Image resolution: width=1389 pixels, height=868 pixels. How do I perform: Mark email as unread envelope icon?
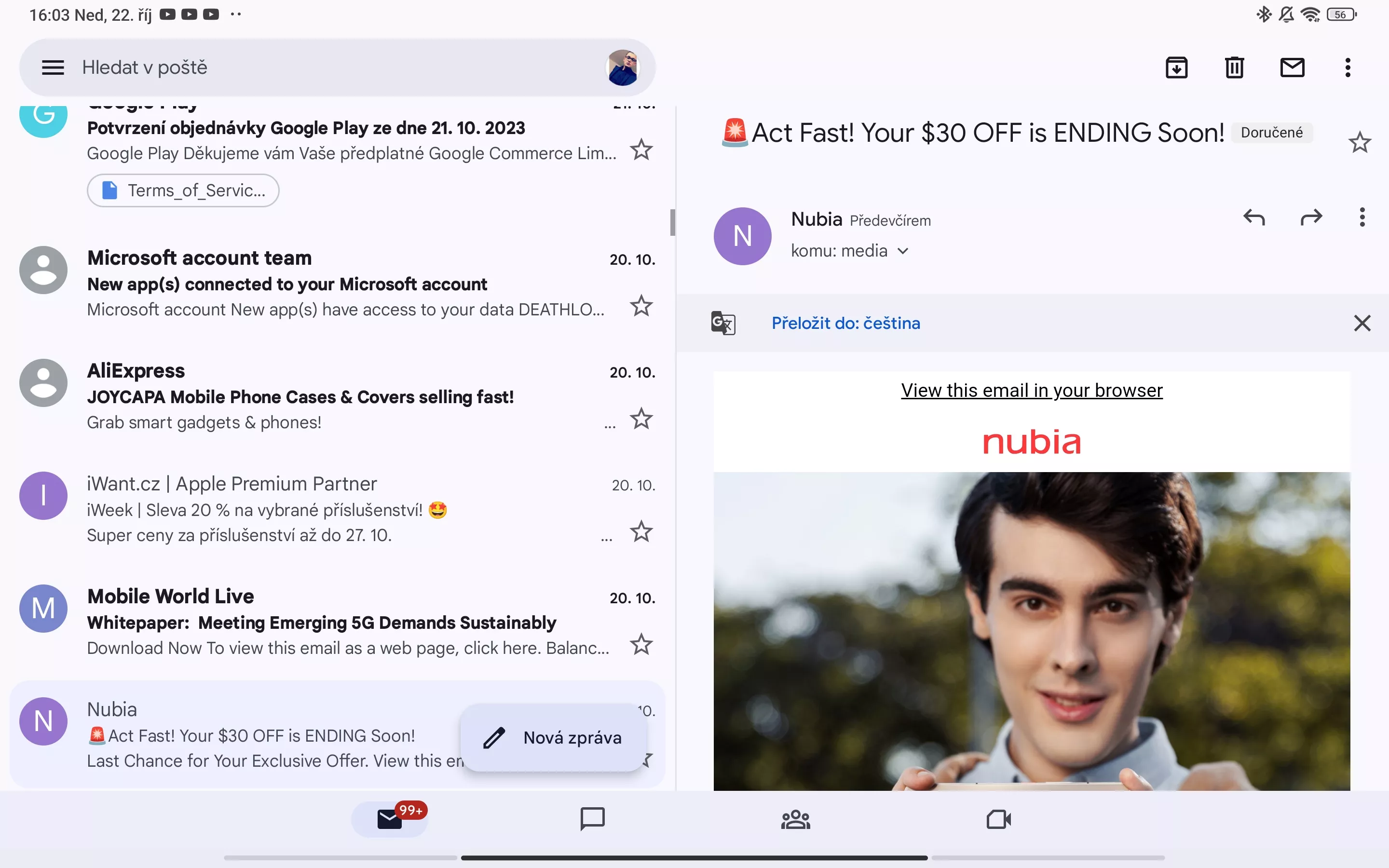pos(1292,68)
